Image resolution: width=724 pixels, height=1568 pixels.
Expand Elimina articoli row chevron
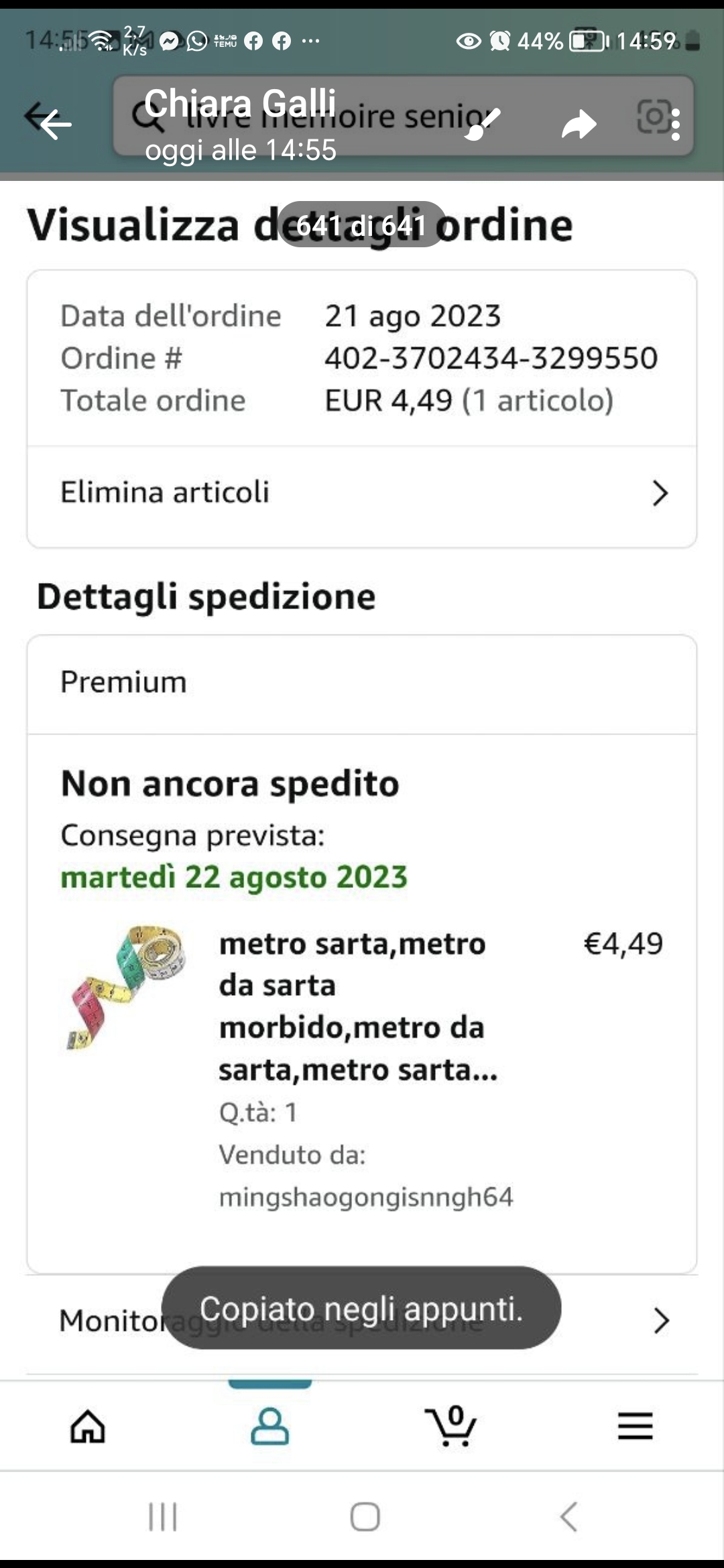(660, 493)
